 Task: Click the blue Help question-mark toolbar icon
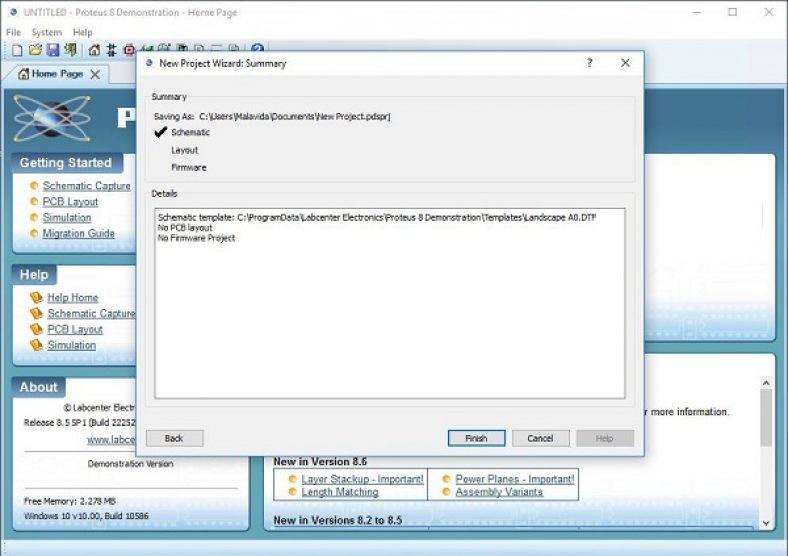(257, 48)
